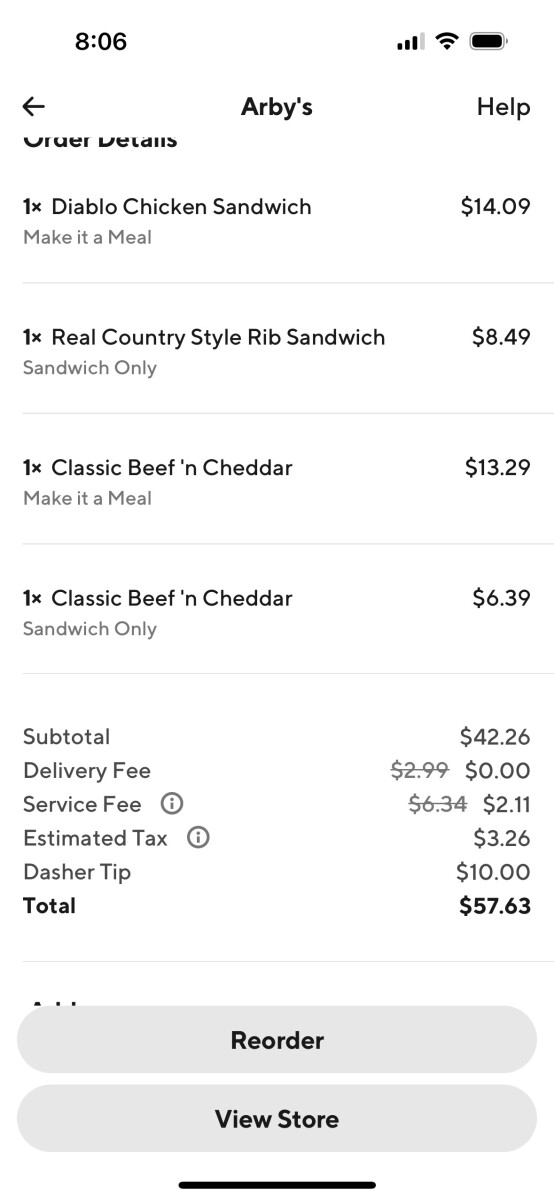Tap the cellular signal icon
Image resolution: width=554 pixels, height=1200 pixels.
pos(410,42)
